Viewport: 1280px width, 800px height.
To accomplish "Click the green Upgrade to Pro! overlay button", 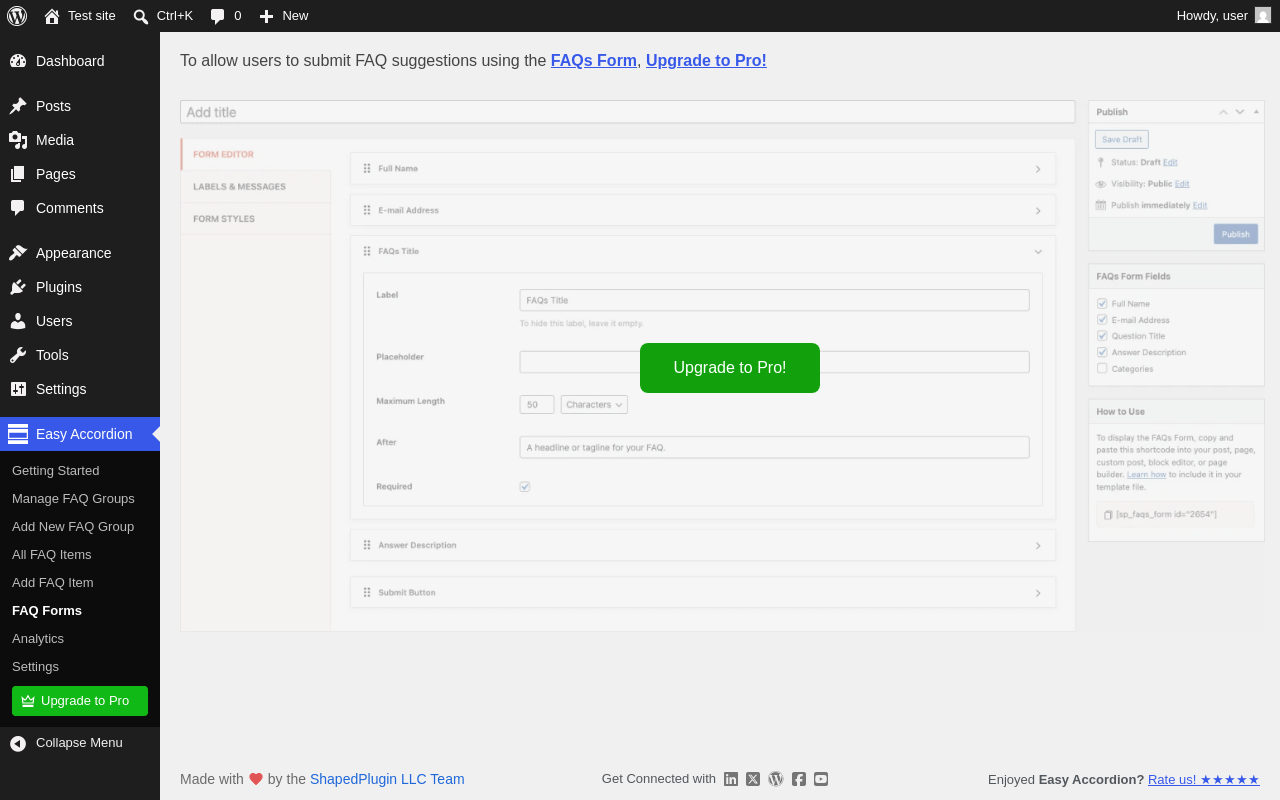I will [730, 368].
